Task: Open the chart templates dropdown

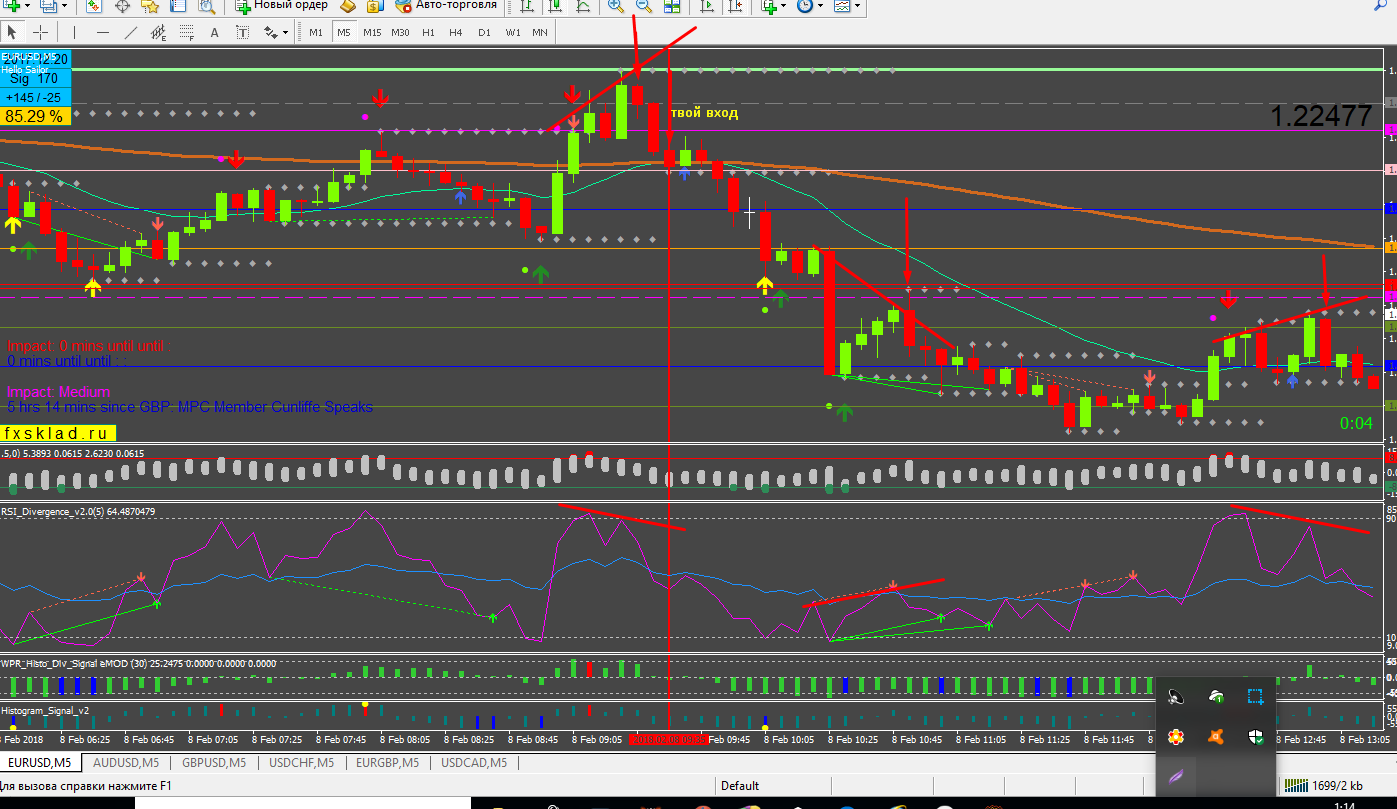Action: [846, 6]
